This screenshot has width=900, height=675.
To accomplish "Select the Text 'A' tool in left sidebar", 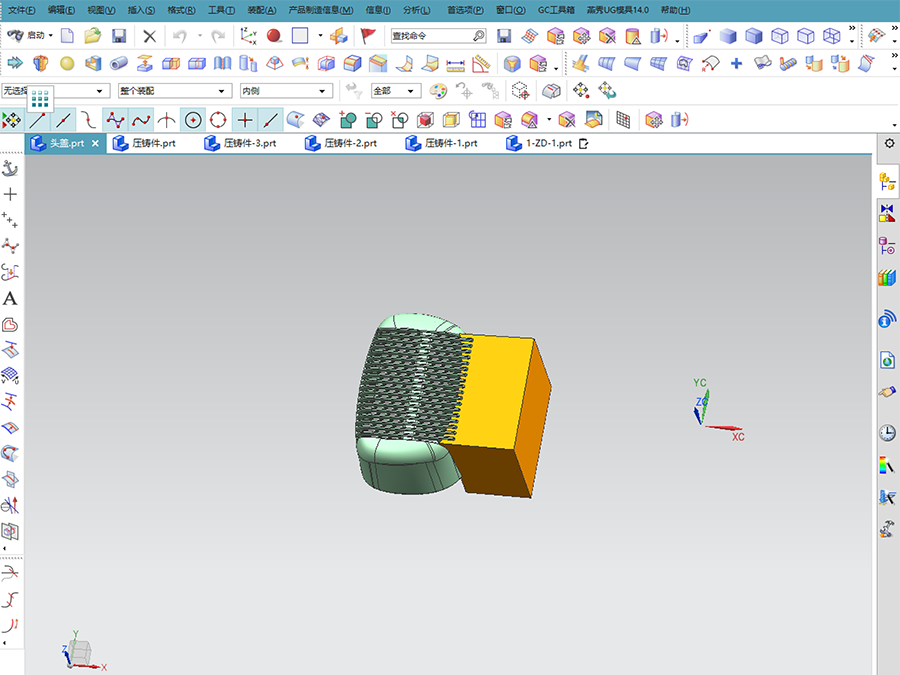I will [10, 299].
